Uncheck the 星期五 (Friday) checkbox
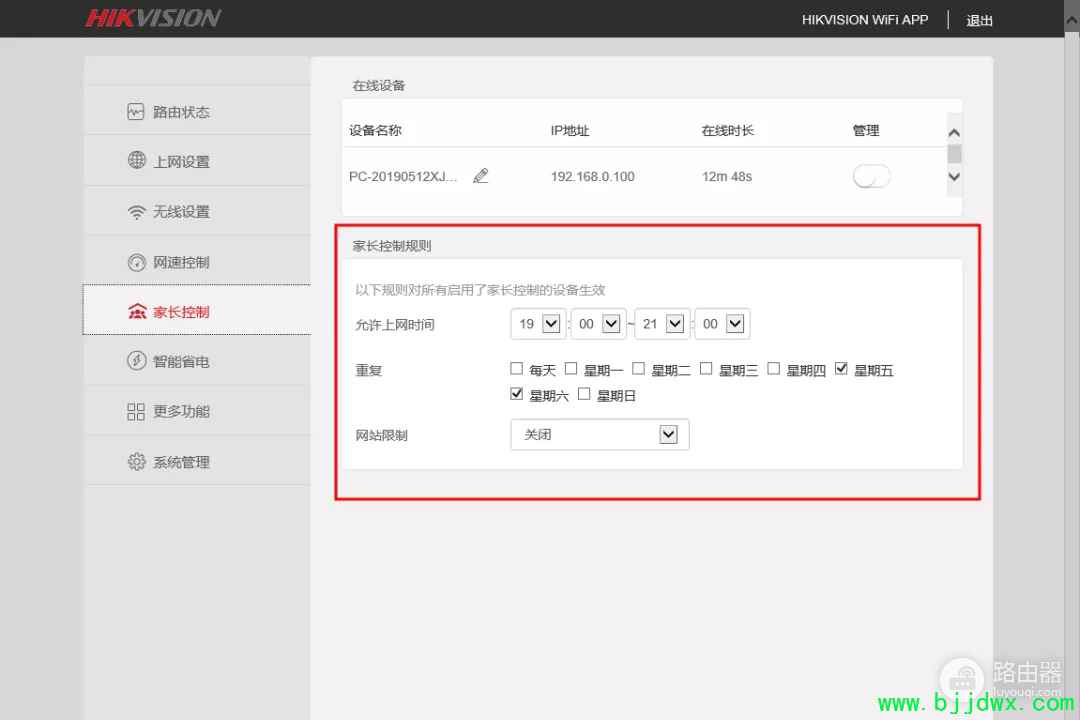Image resolution: width=1080 pixels, height=720 pixels. tap(841, 369)
